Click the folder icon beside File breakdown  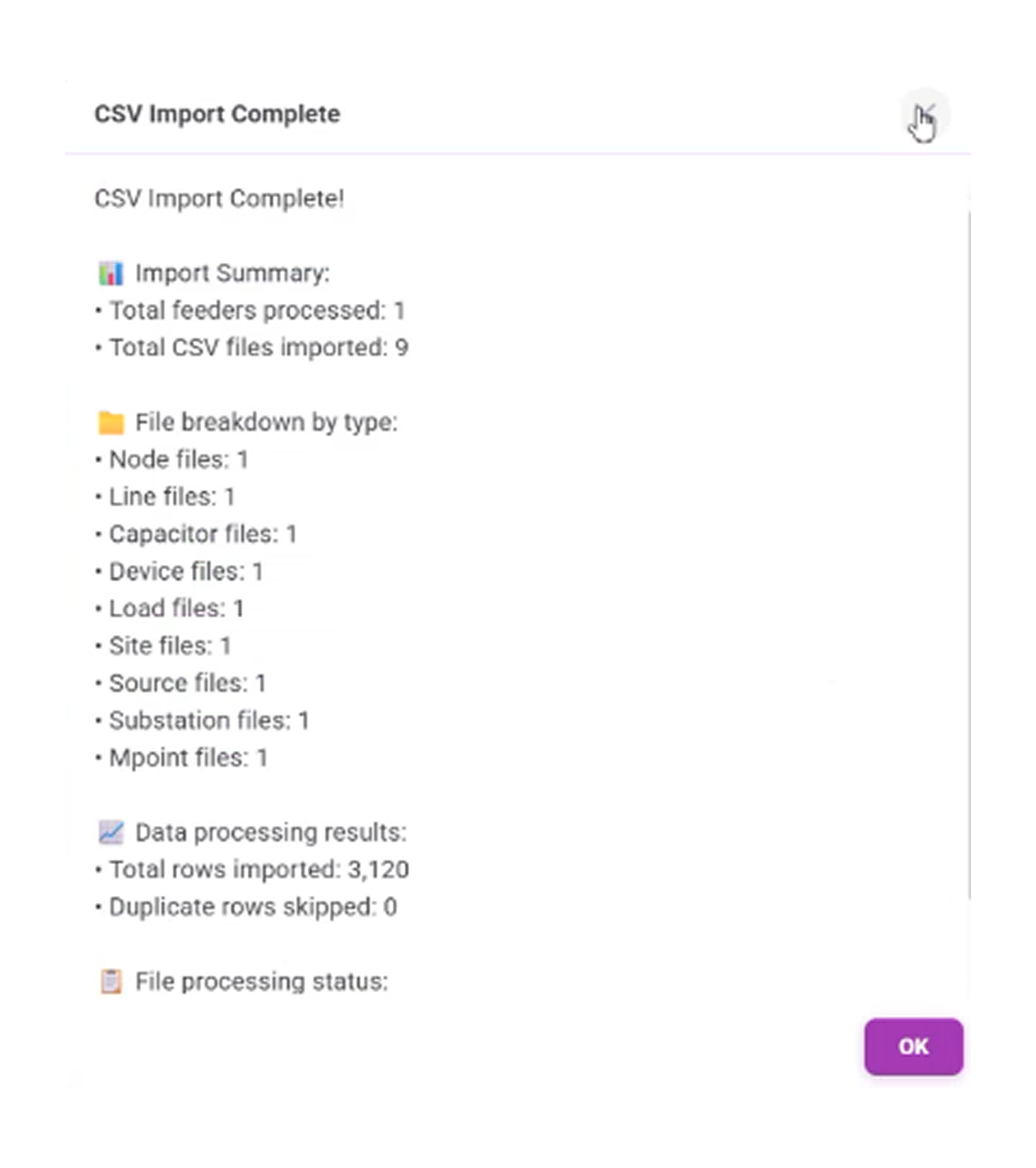[x=111, y=423]
